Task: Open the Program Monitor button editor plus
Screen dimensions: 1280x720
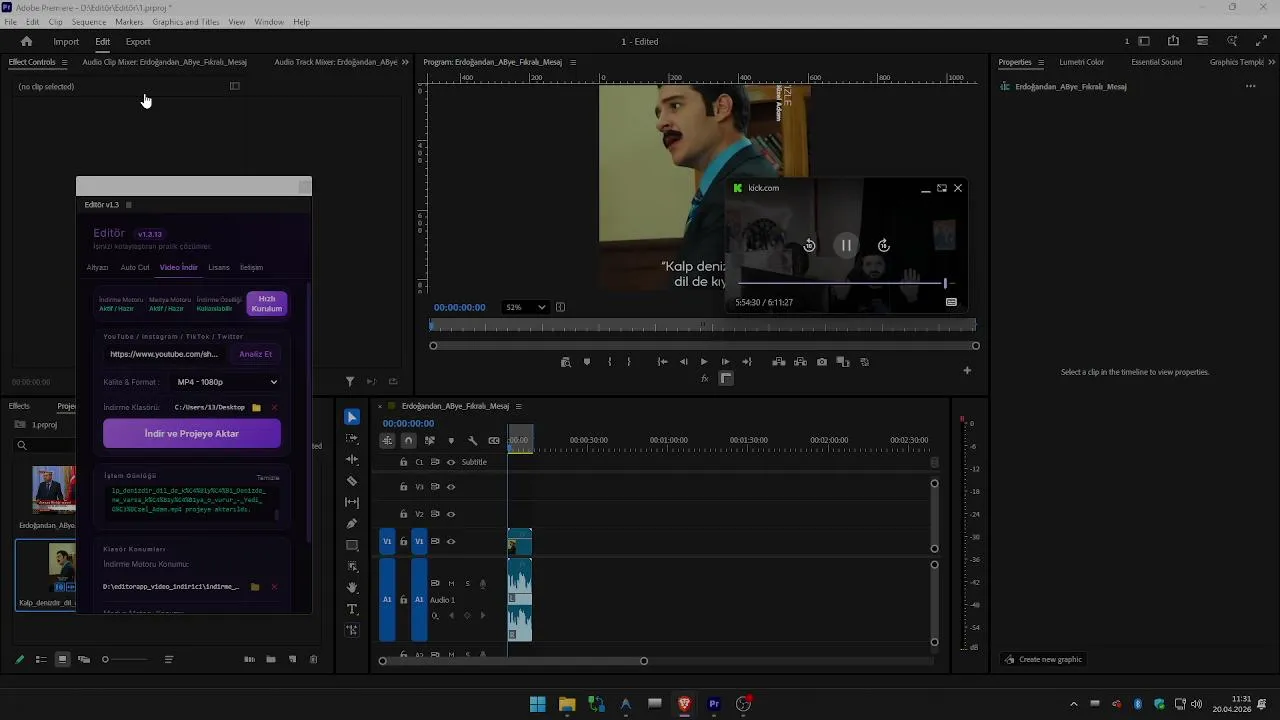Action: click(x=967, y=371)
